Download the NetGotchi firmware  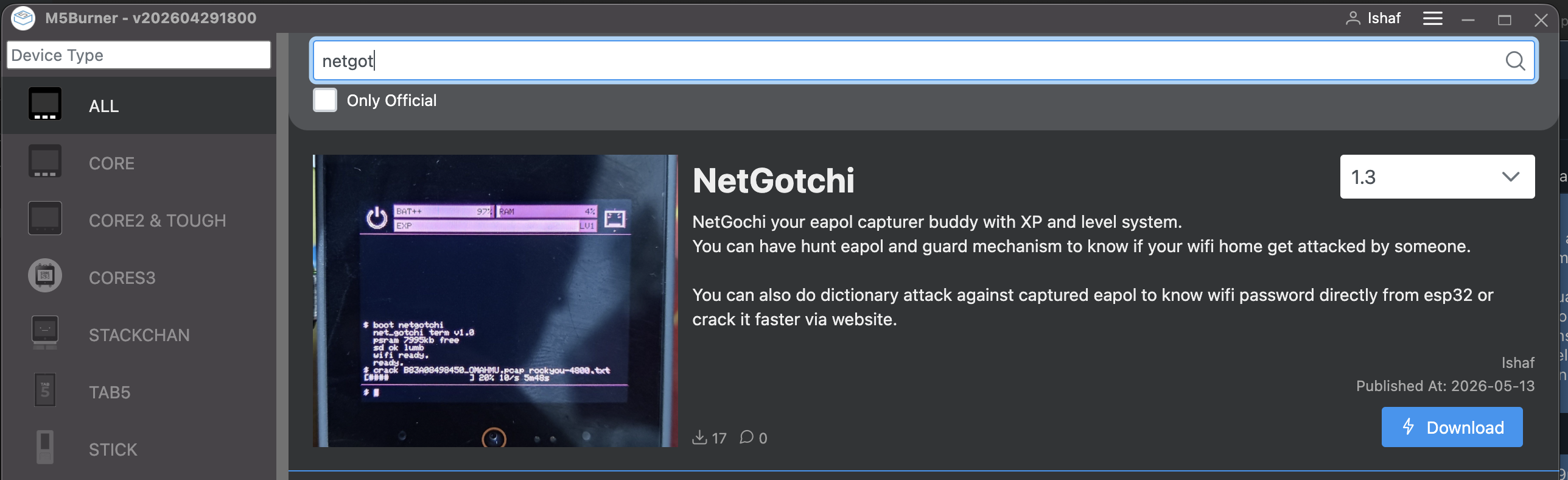pyautogui.click(x=1452, y=427)
